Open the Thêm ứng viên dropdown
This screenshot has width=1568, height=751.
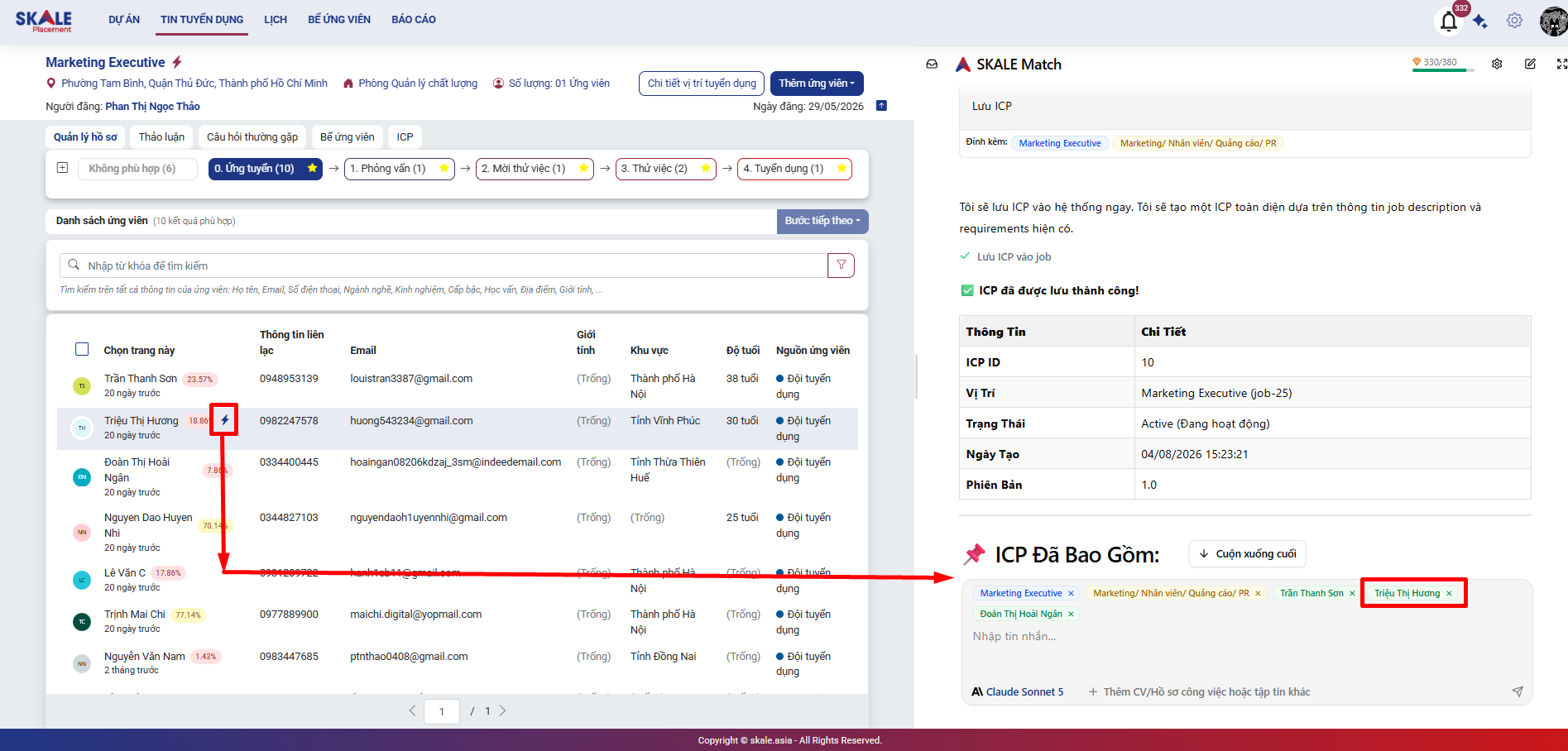coord(817,84)
